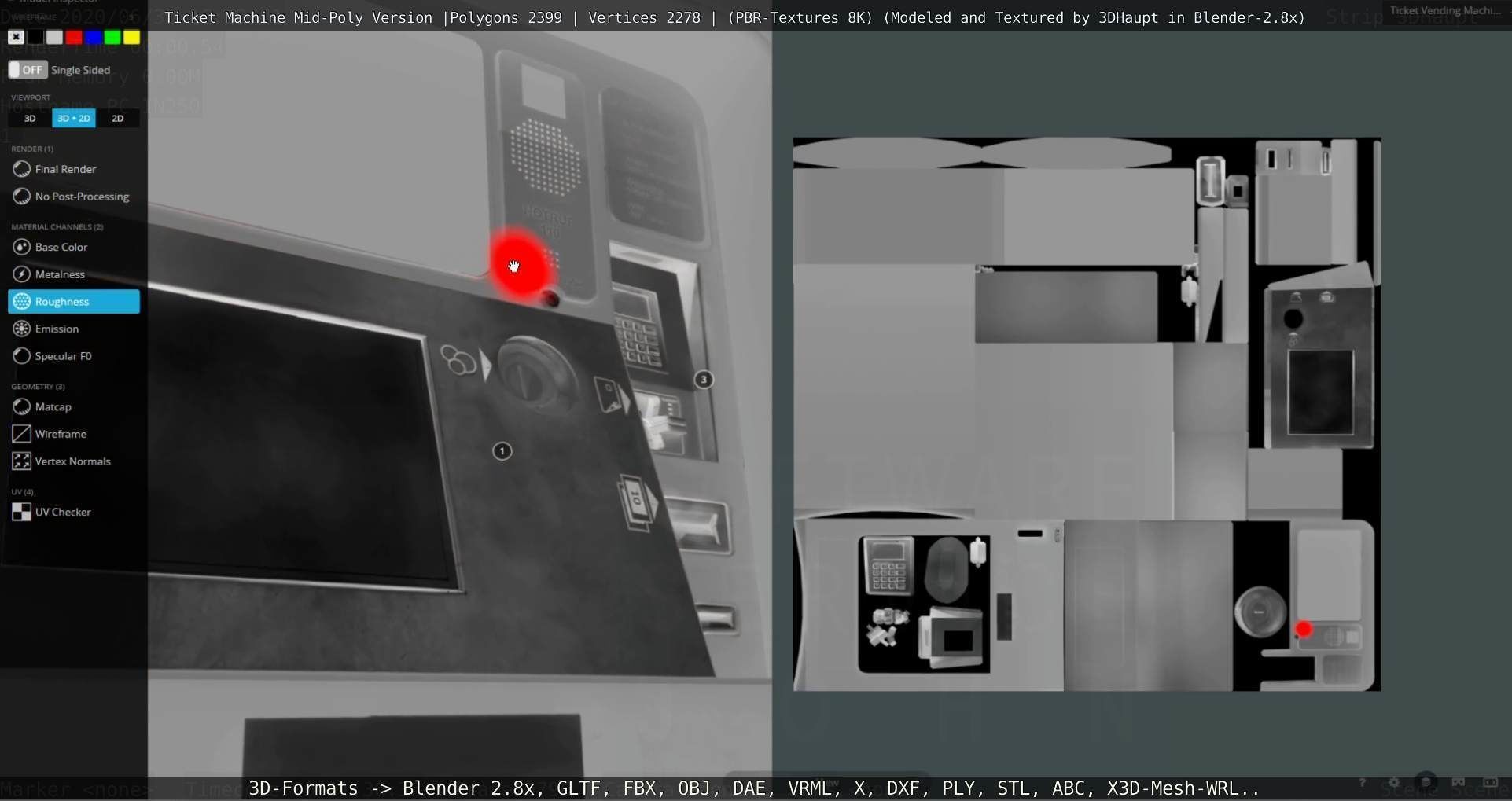The image size is (1512, 801).
Task: Pick the yellow wireframe color swatch
Action: tap(131, 37)
